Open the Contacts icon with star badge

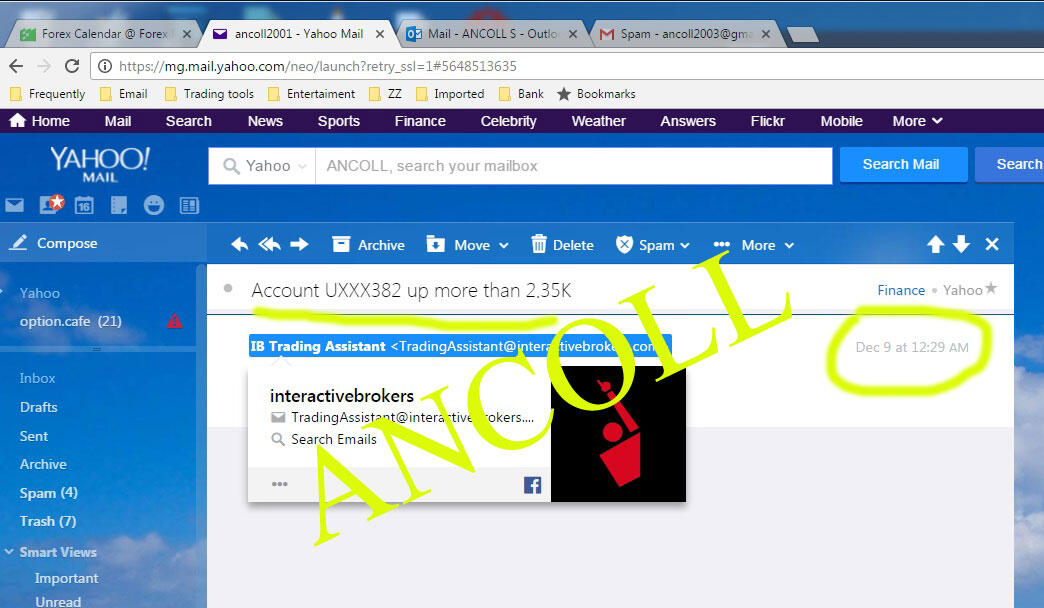(x=51, y=204)
